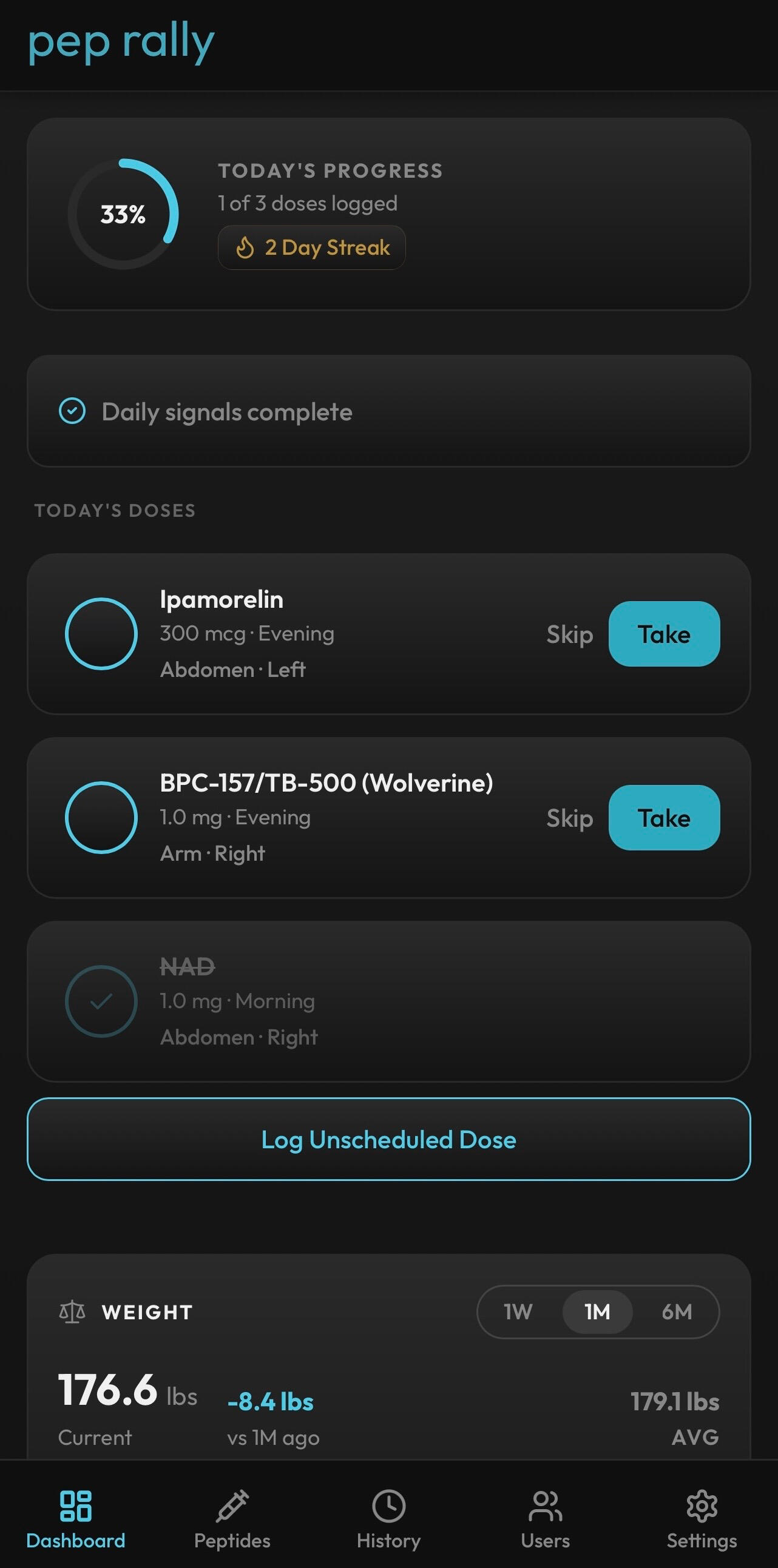Tap the pep rally logo
Image resolution: width=778 pixels, height=1568 pixels.
point(121,42)
